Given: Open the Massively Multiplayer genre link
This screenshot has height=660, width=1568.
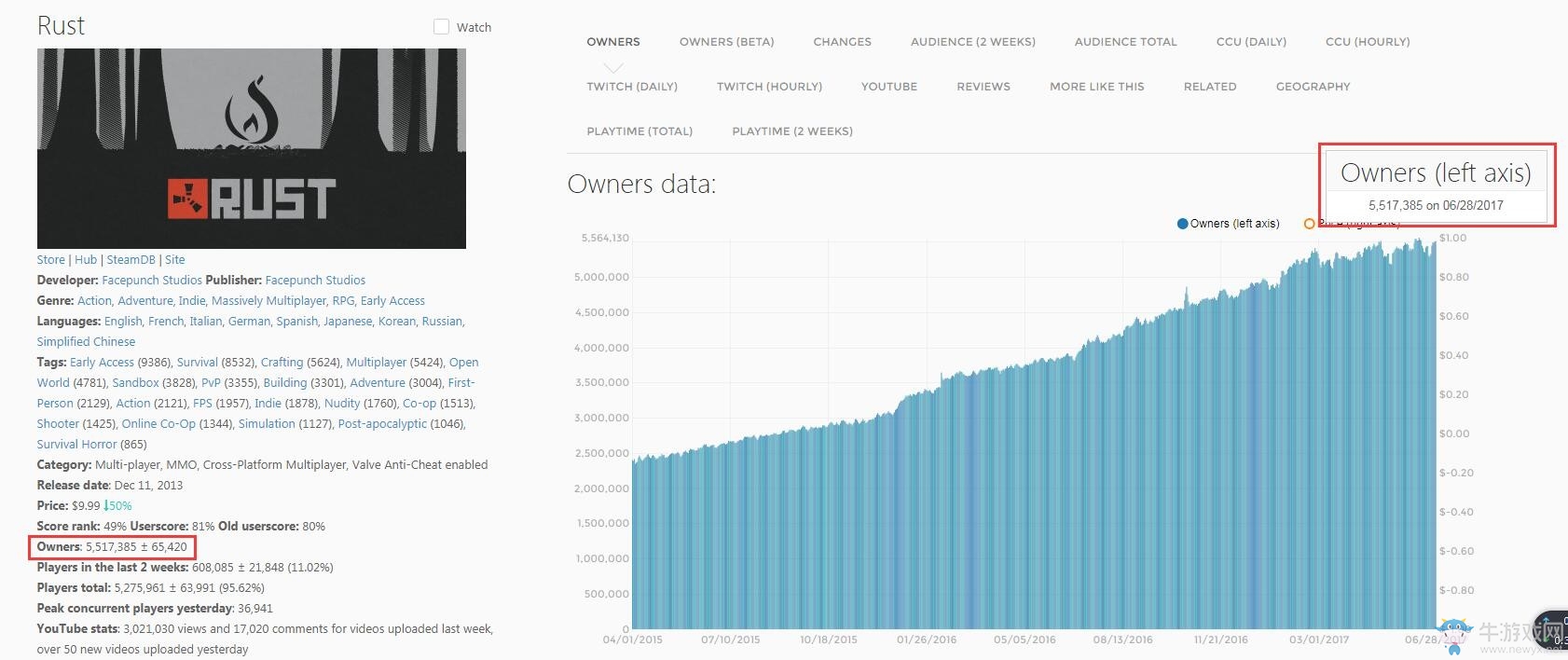Looking at the screenshot, I should click(269, 301).
